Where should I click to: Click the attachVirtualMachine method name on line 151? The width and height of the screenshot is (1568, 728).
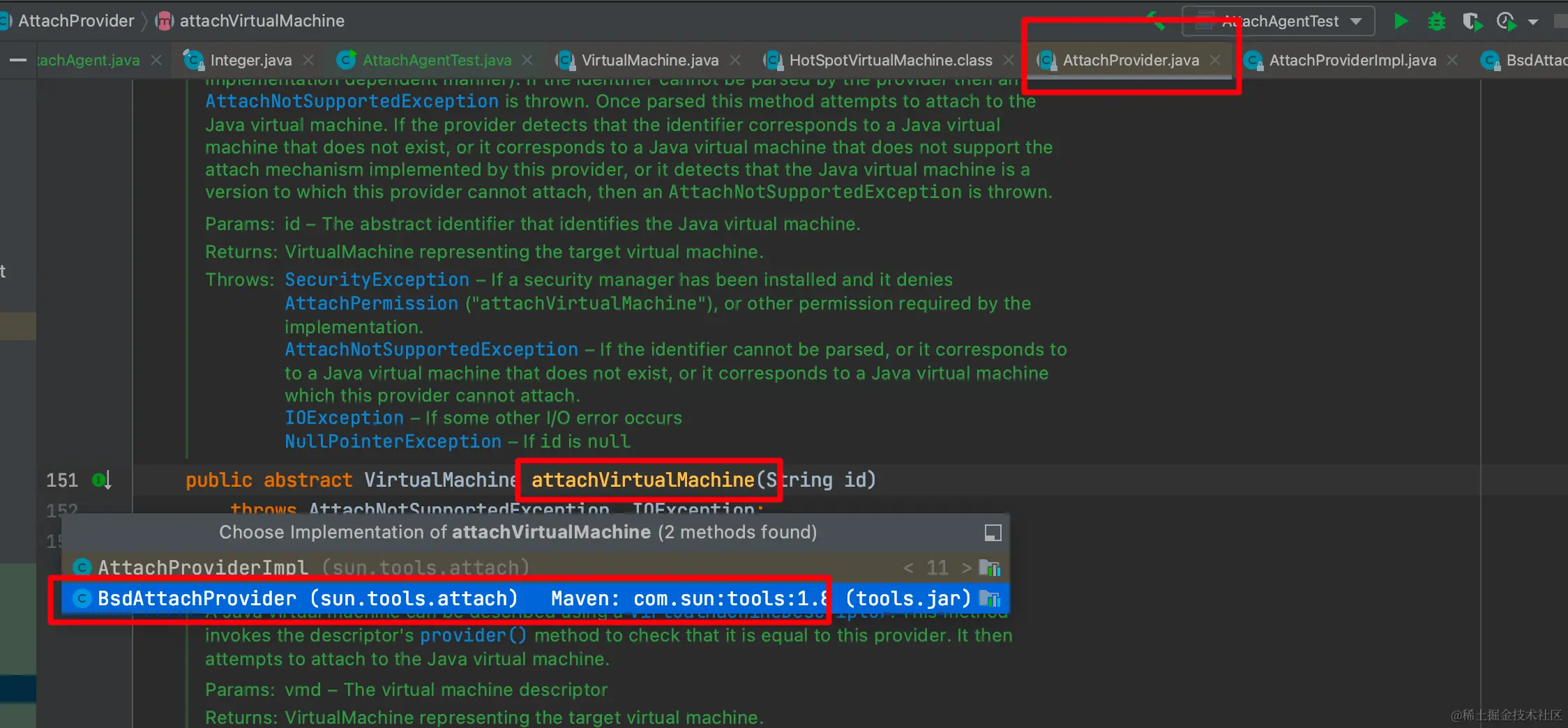click(x=643, y=480)
